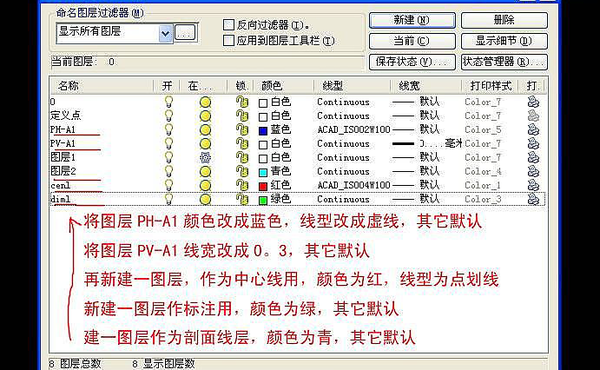The height and width of the screenshot is (370, 600).
Task: Toggle plot printer icon for layer PV-A1
Action: [x=533, y=143]
